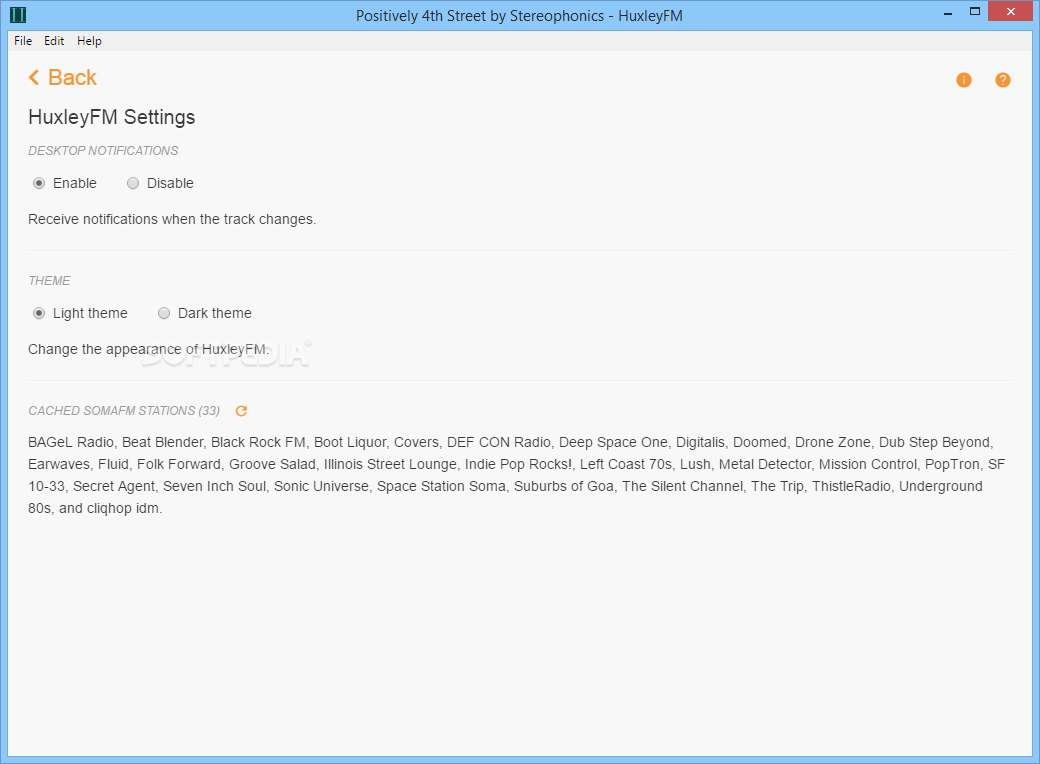This screenshot has height=764, width=1040.
Task: Click the 'CACHED SOMAFM STATIONS (33)' label
Action: [x=124, y=411]
